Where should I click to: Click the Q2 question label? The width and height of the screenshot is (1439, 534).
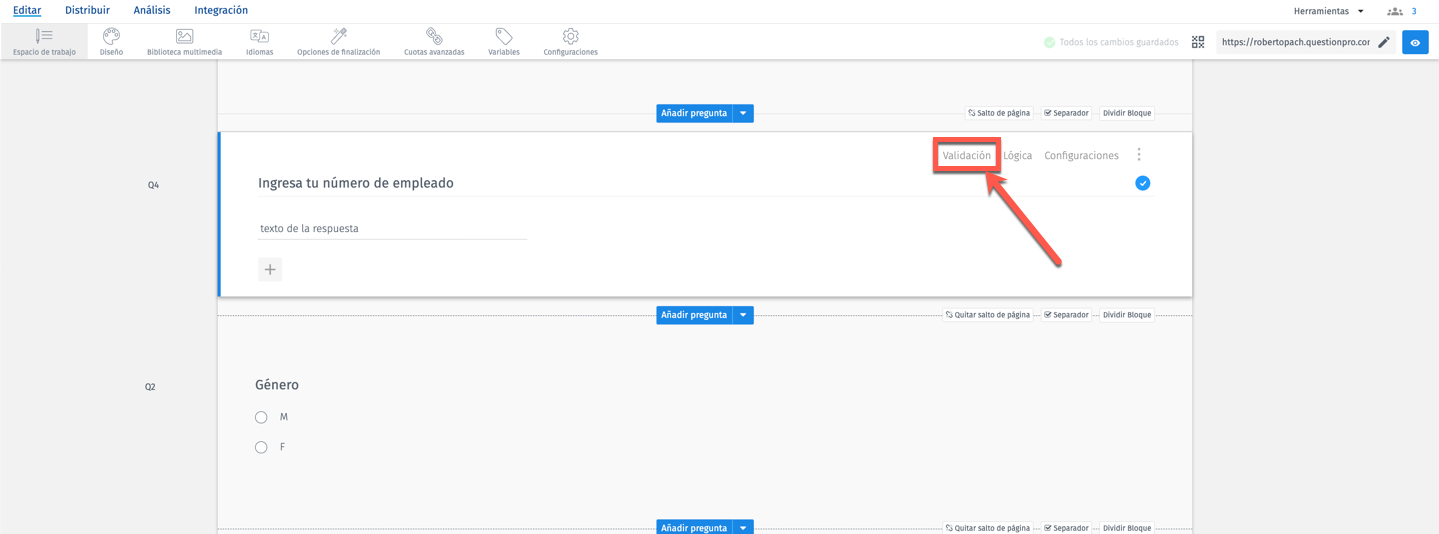click(x=150, y=387)
